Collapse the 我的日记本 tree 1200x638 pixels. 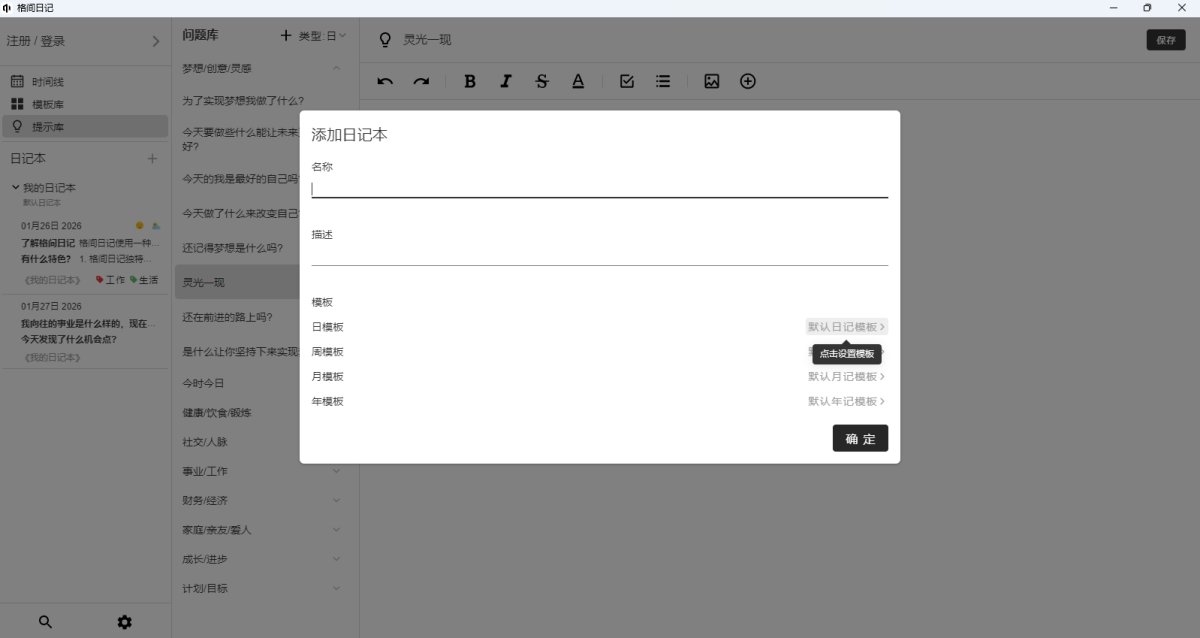point(16,187)
